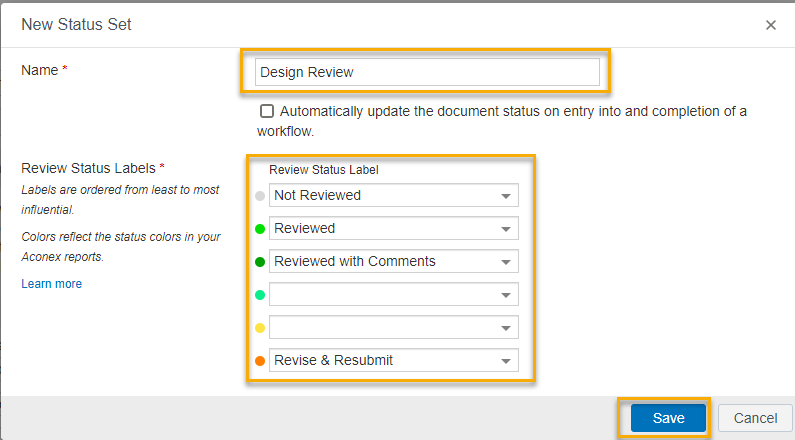Click the bright green Reviewed color dot
795x440 pixels.
click(x=260, y=229)
